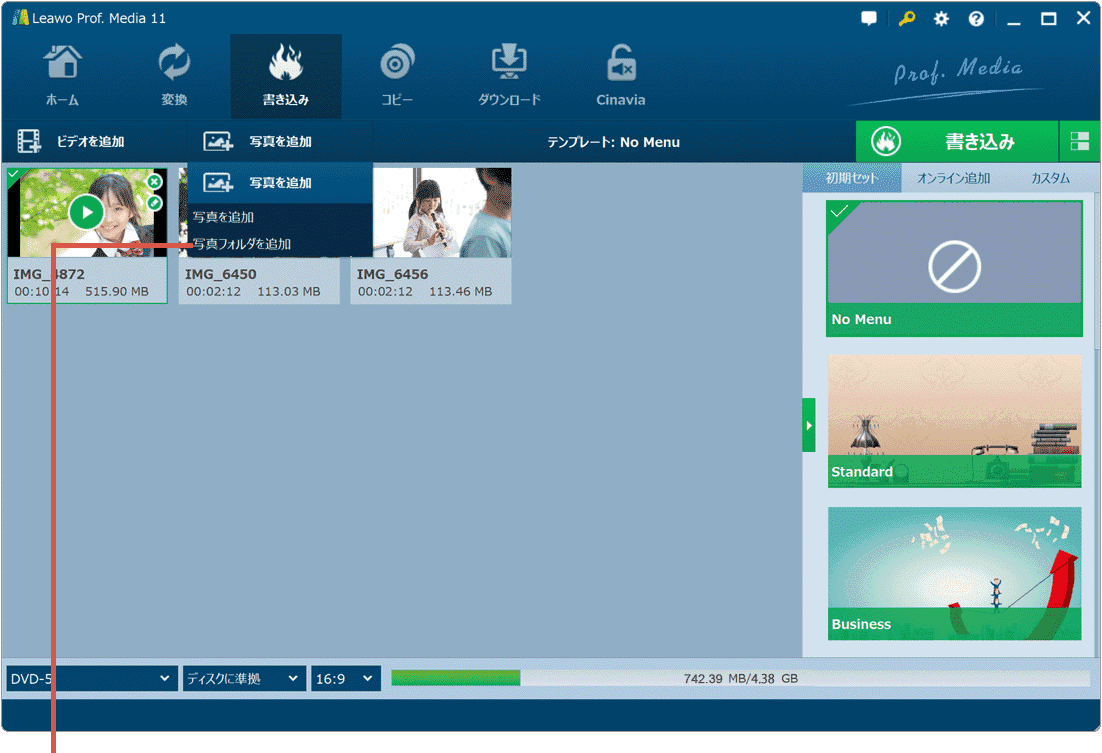Image resolution: width=1102 pixels, height=753 pixels.
Task: Click the key registration icon
Action: (x=907, y=19)
